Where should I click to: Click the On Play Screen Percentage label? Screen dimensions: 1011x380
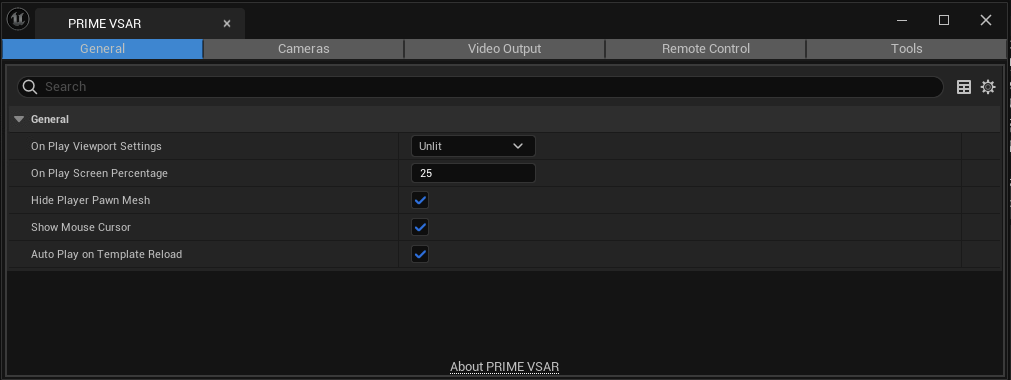coord(99,174)
